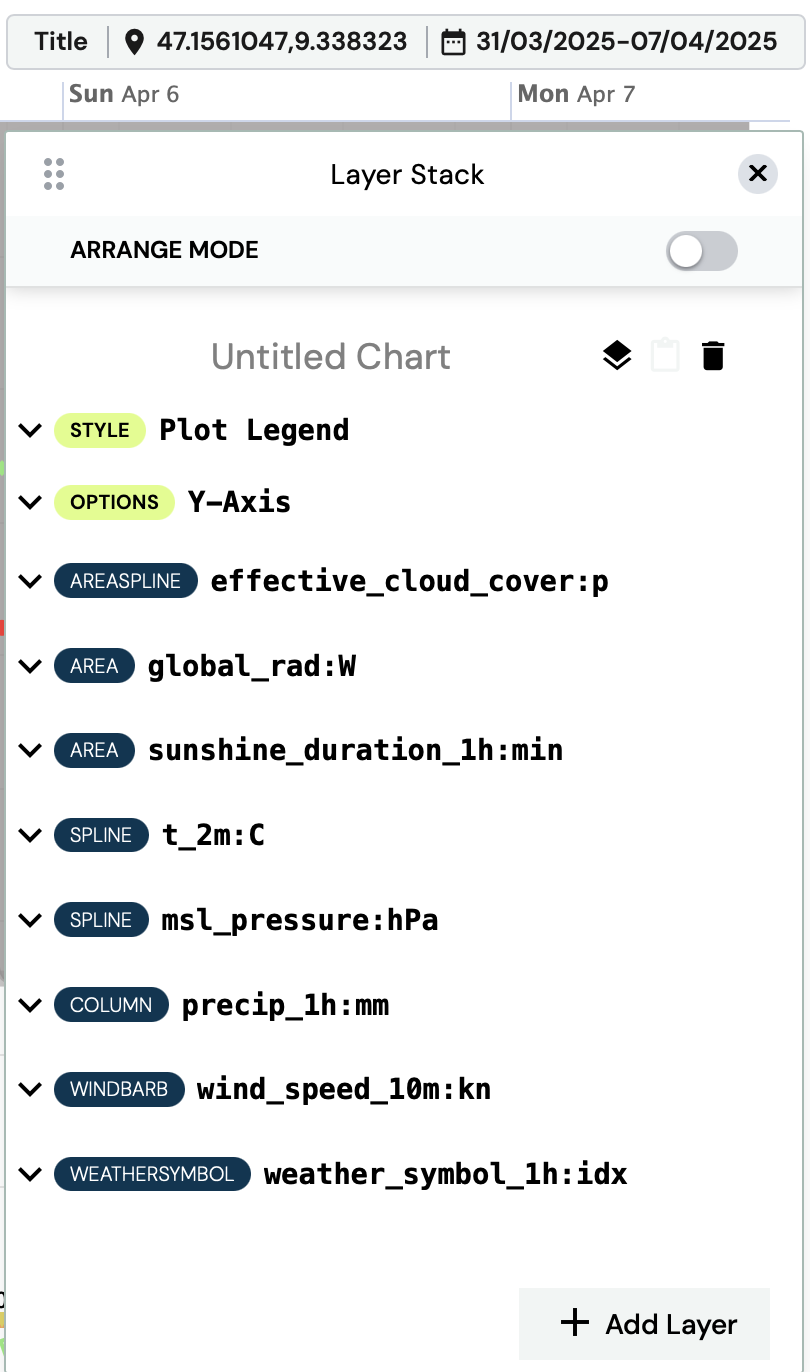Open the Title button in the top bar
The height and width of the screenshot is (1372, 810).
click(x=61, y=41)
